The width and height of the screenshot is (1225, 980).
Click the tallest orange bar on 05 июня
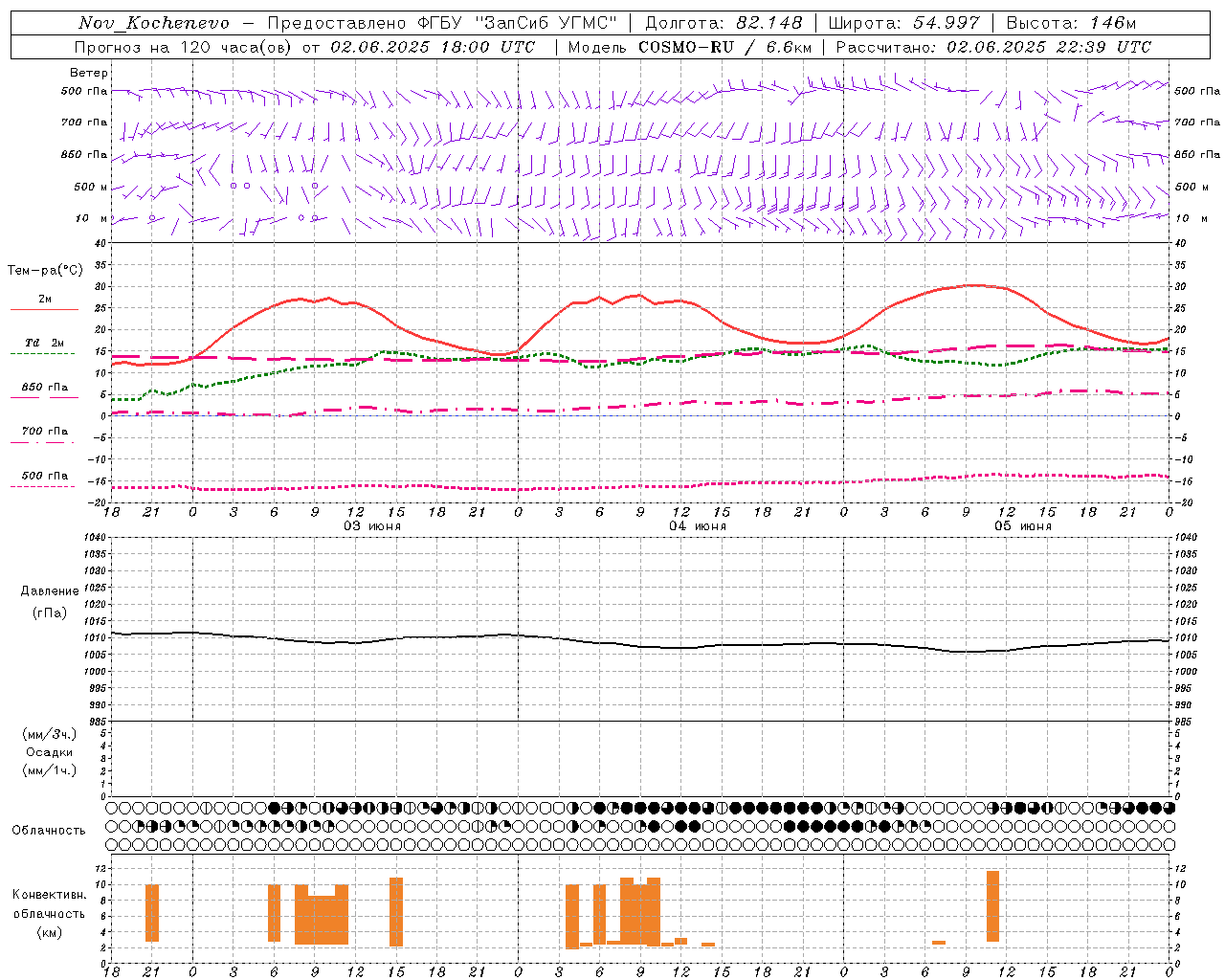click(992, 906)
